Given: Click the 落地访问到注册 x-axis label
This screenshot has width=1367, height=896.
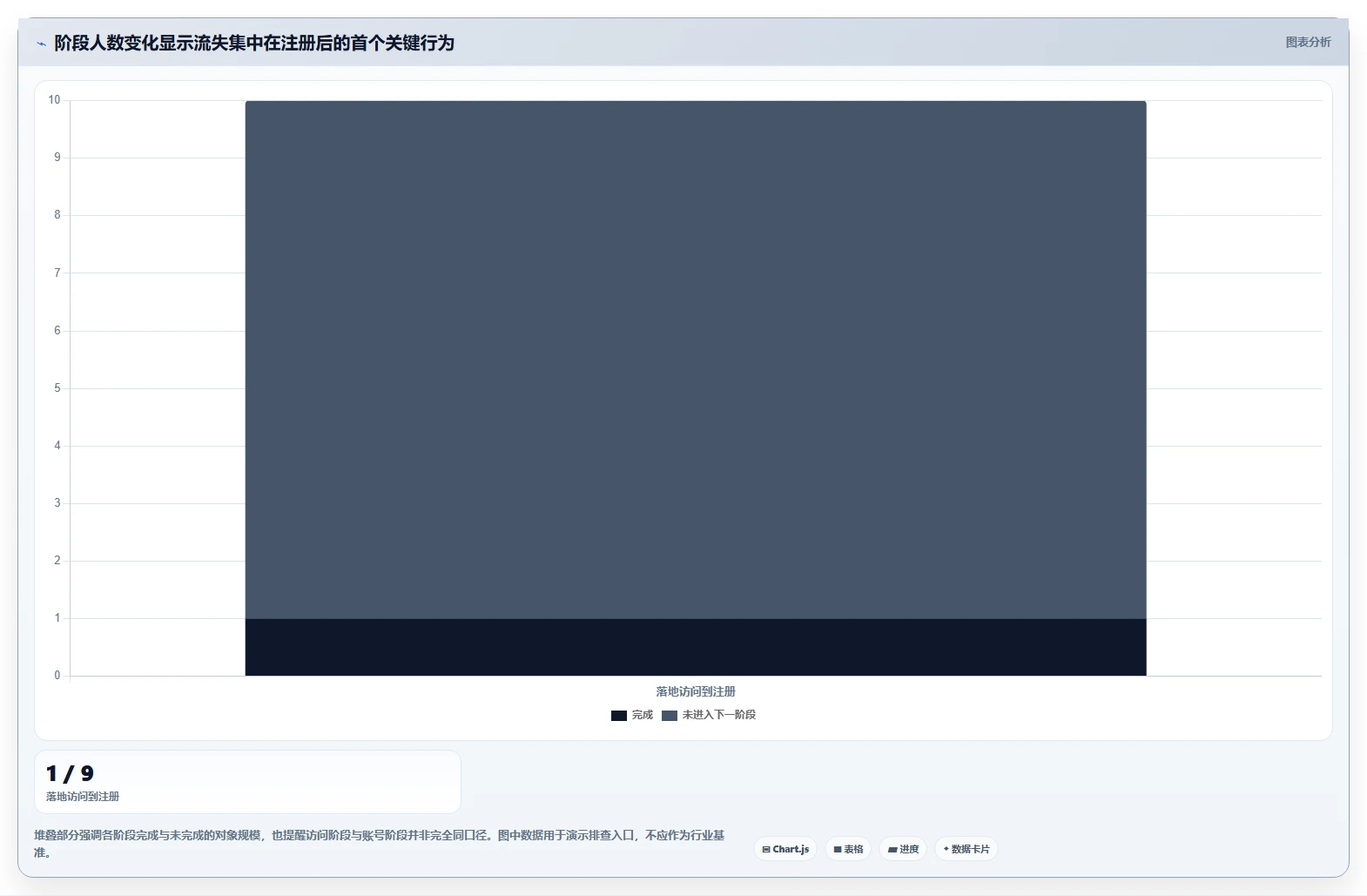Looking at the screenshot, I should click(696, 691).
